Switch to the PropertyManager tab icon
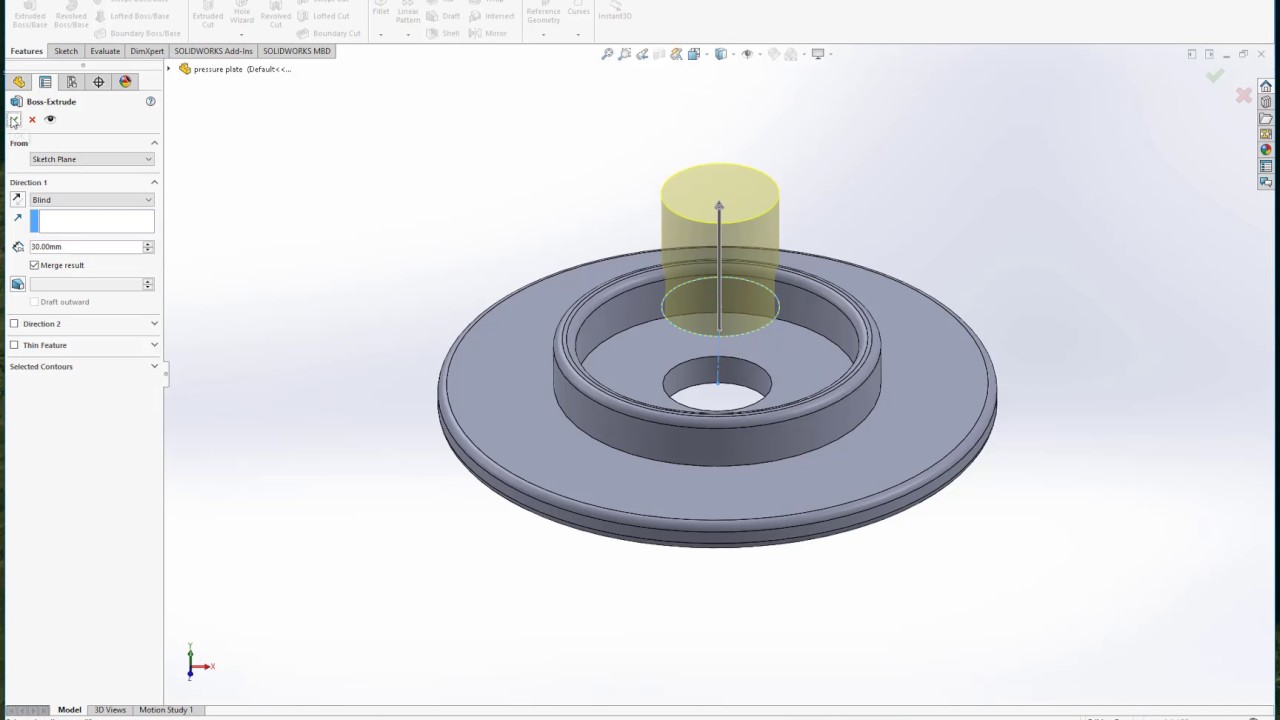Image resolution: width=1280 pixels, height=720 pixels. 45,82
